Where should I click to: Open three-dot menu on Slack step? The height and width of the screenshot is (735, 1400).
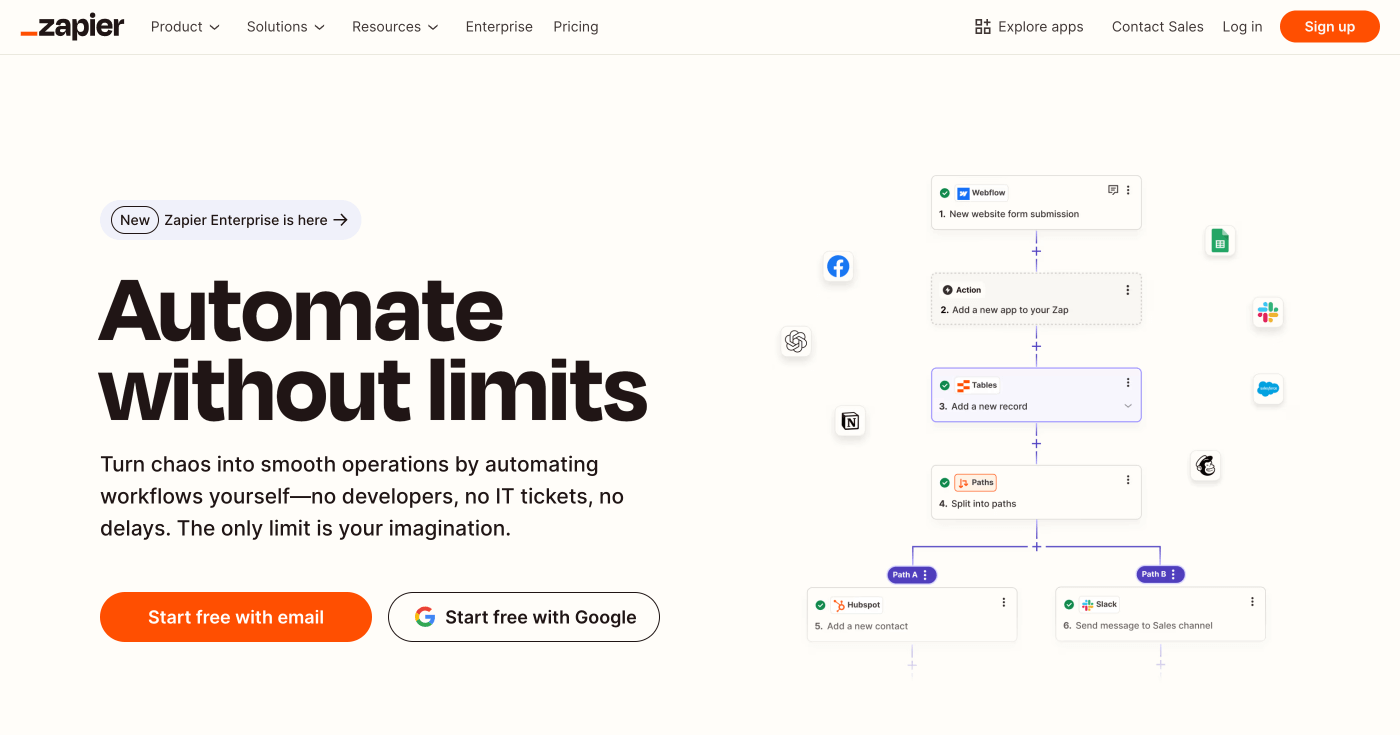pyautogui.click(x=1252, y=602)
